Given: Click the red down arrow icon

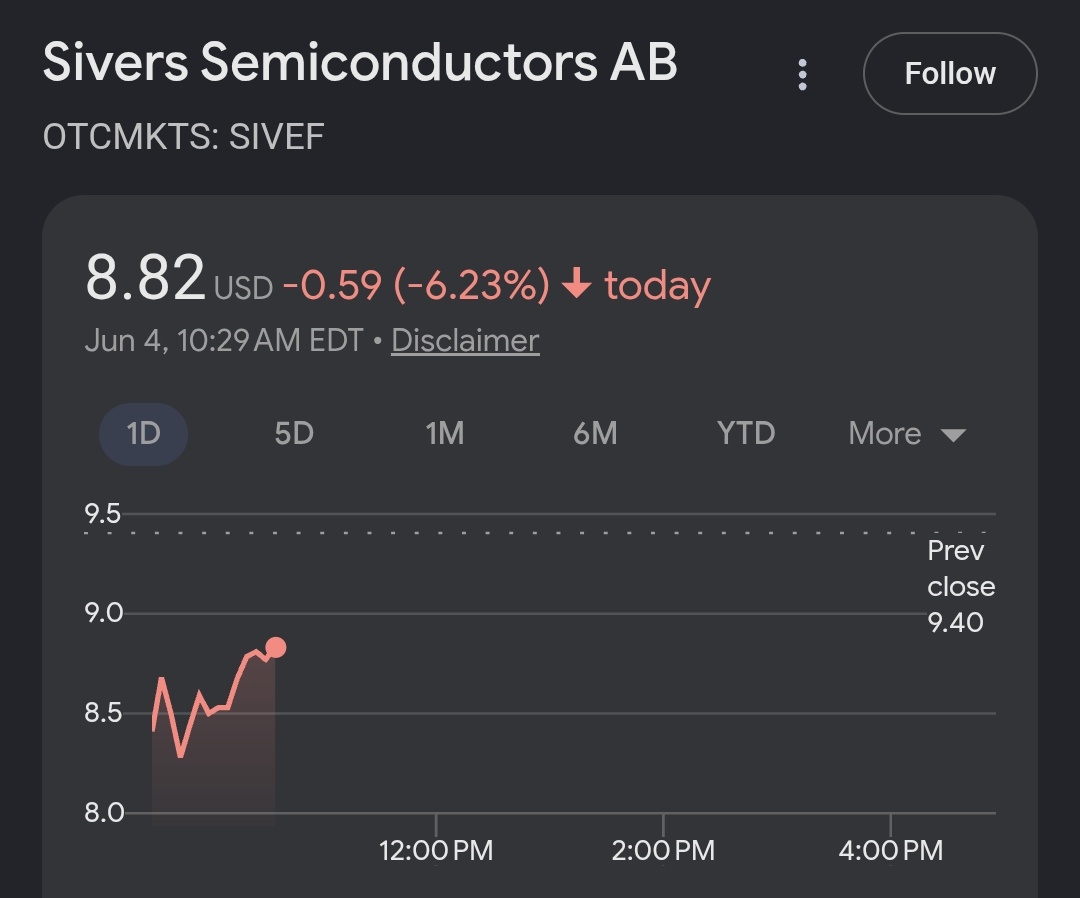Looking at the screenshot, I should pyautogui.click(x=577, y=283).
